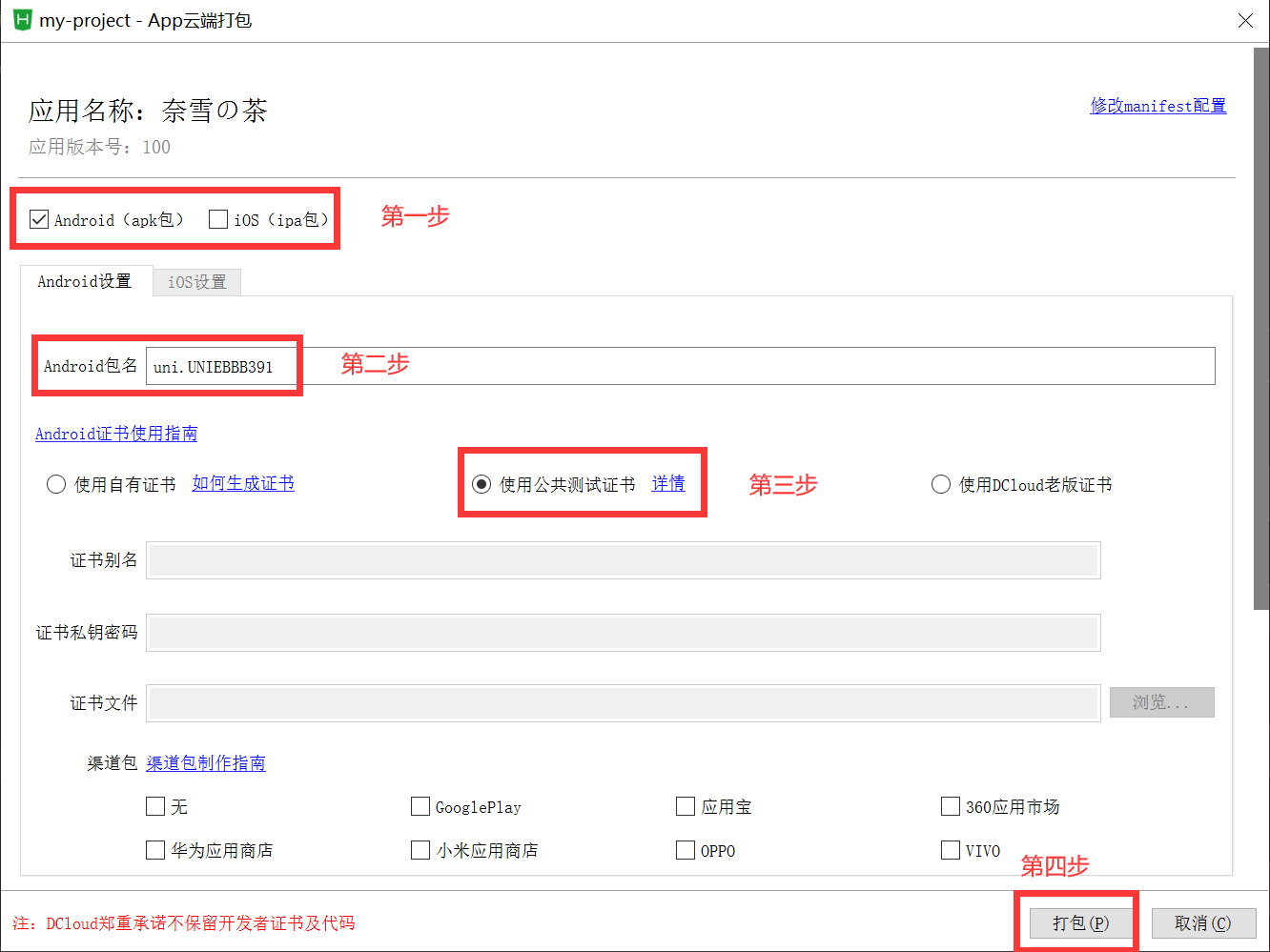The width and height of the screenshot is (1270, 952).
Task: Toggle the Android (apk包) checkbox
Action: [x=39, y=220]
